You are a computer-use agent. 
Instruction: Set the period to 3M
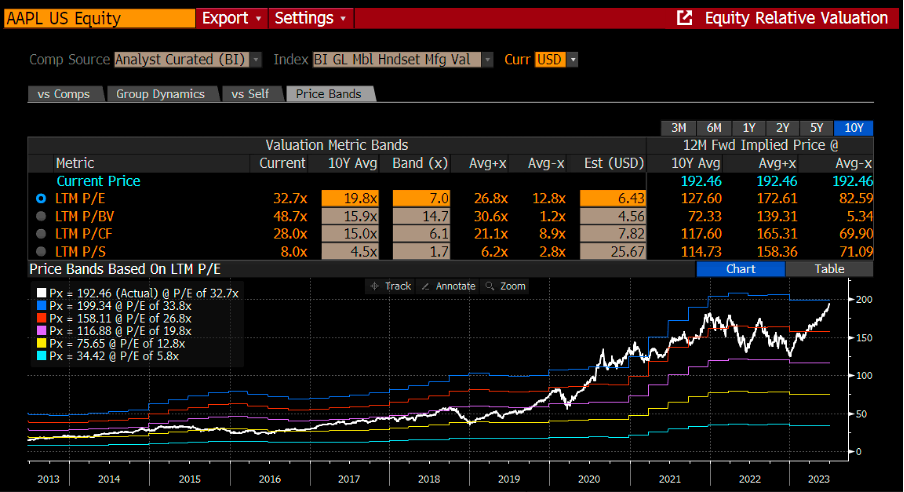point(679,128)
